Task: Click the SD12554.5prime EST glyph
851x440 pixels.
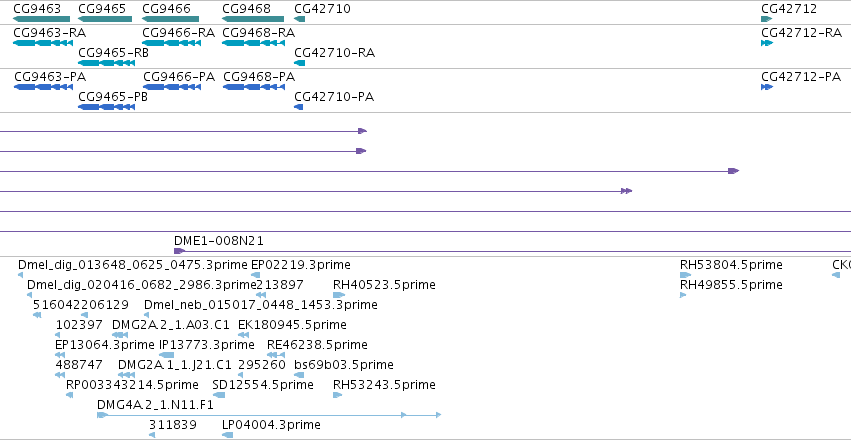Action: (219, 395)
